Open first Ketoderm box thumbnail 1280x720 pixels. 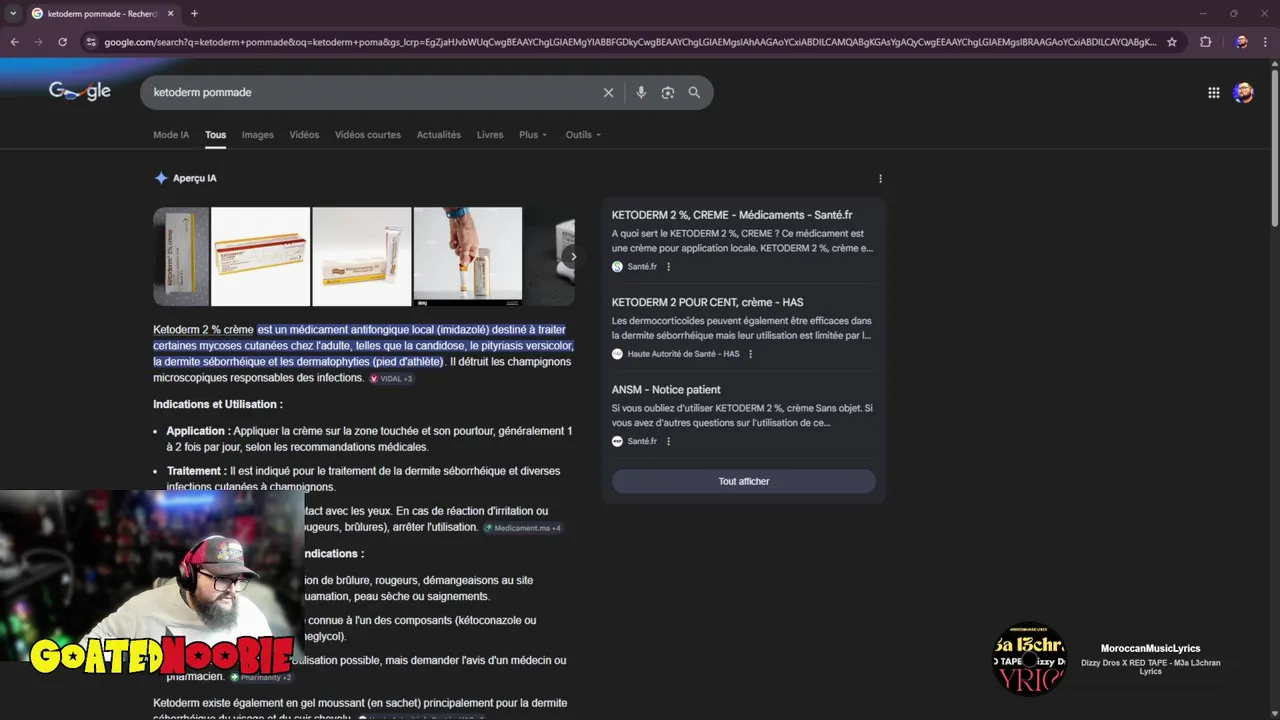[x=181, y=256]
